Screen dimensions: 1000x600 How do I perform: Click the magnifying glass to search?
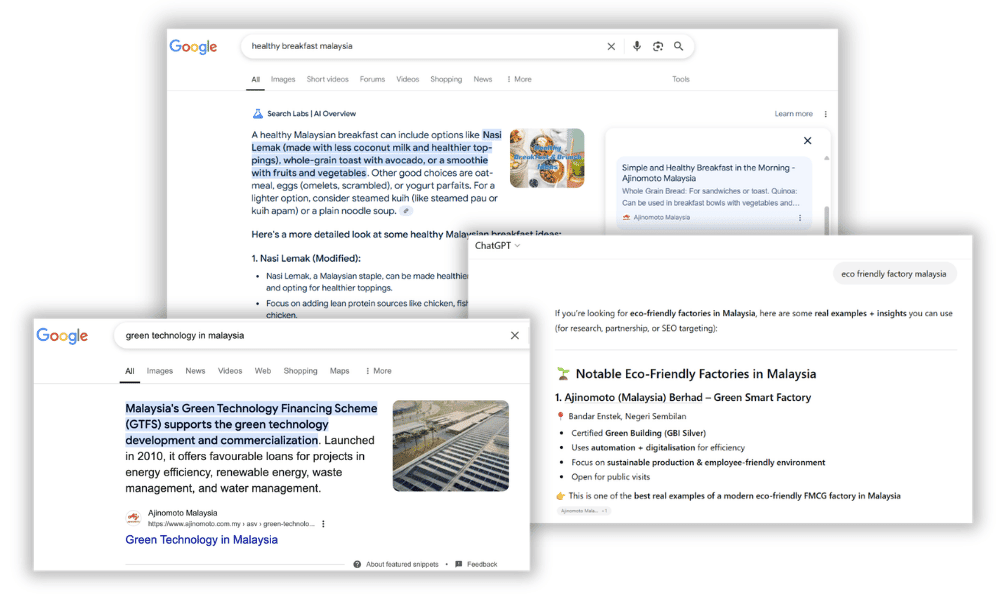(679, 46)
